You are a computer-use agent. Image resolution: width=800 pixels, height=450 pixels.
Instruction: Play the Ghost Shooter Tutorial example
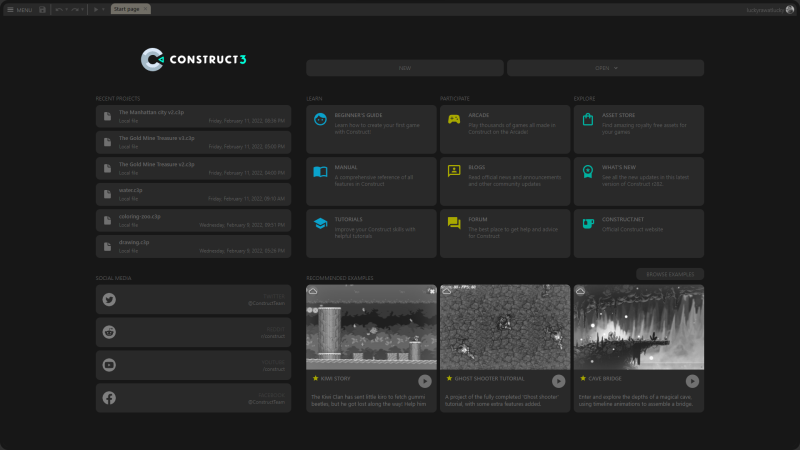pos(558,381)
